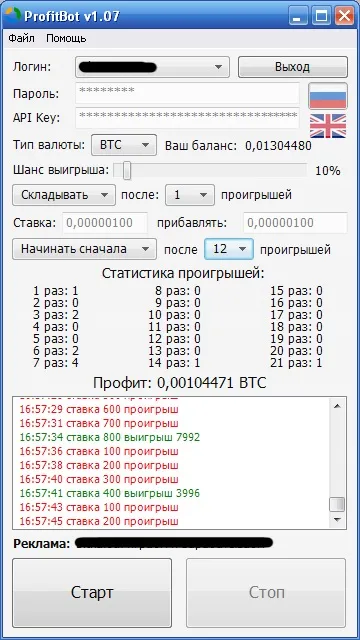
Task: Switch interface to English UK flag
Action: click(x=328, y=126)
